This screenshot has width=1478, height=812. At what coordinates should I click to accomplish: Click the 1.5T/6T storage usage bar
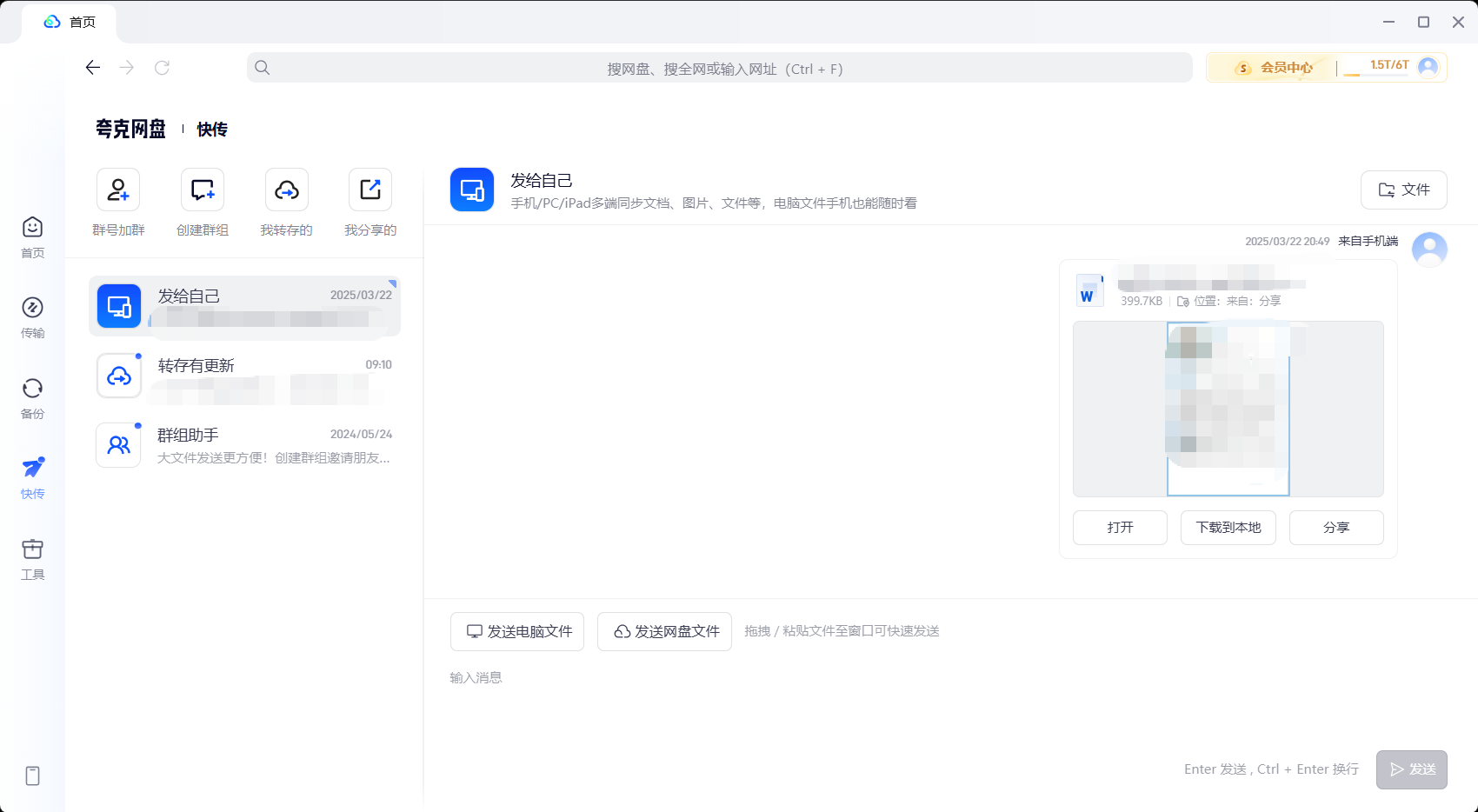pyautogui.click(x=1377, y=68)
